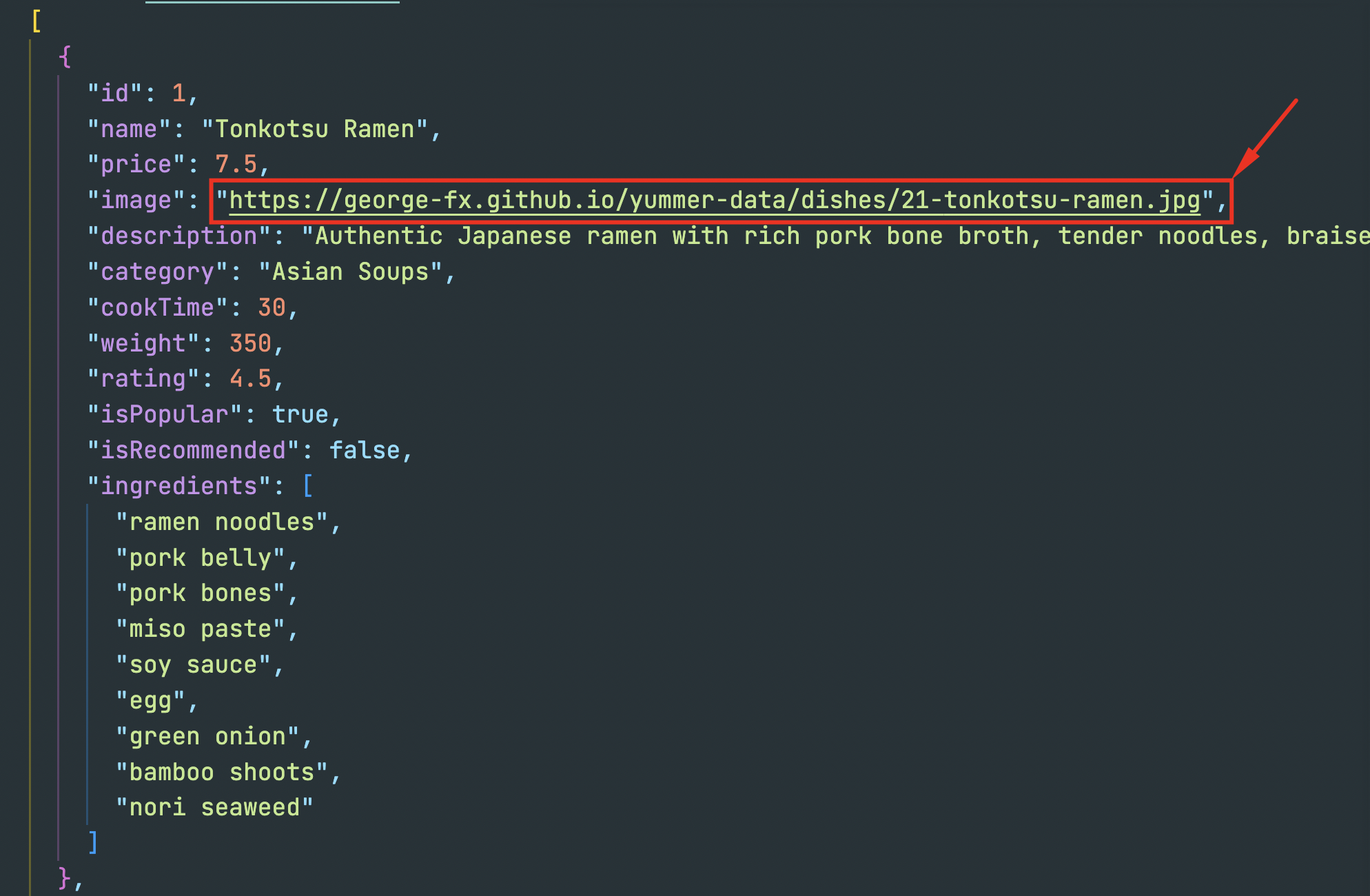Click the weight value 350

point(250,343)
